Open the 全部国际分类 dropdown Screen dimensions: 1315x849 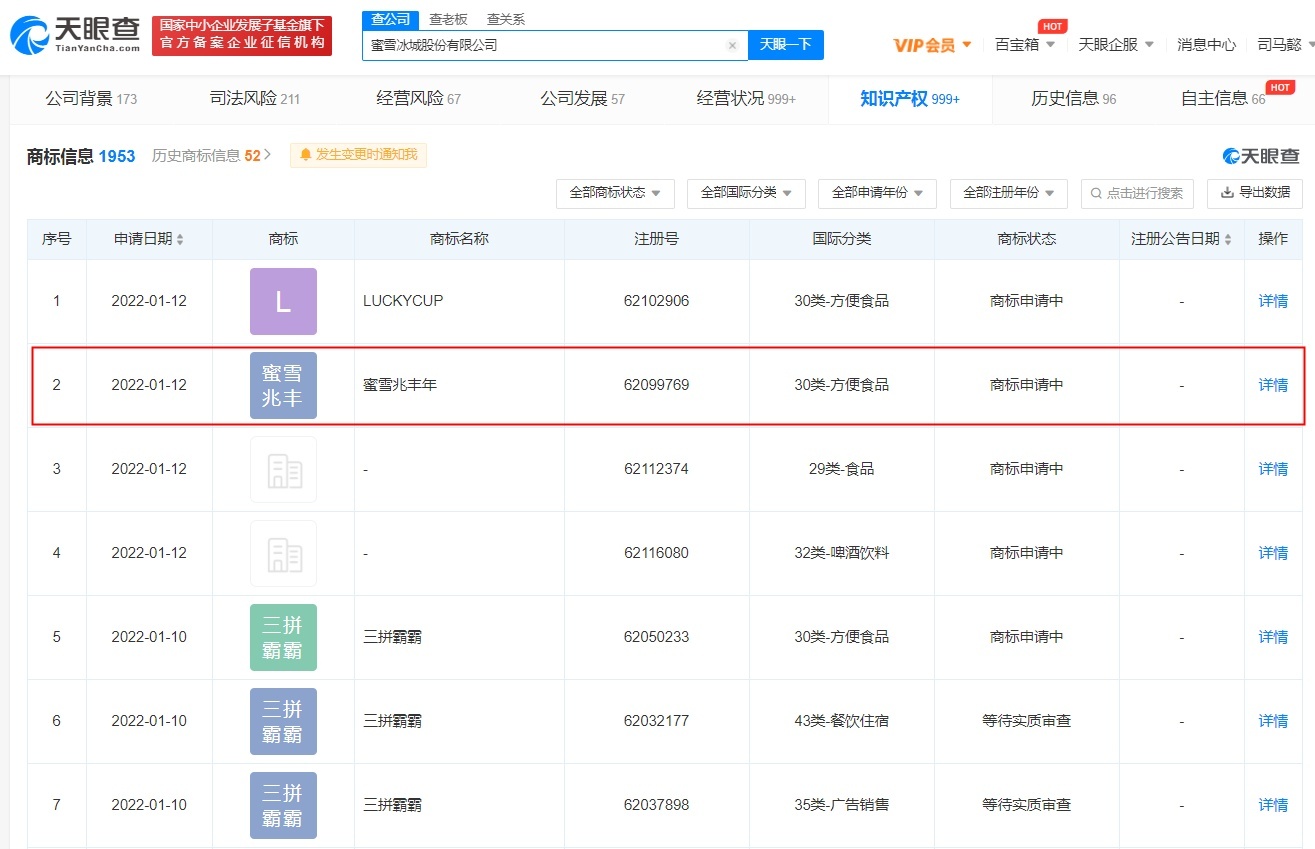pos(746,193)
